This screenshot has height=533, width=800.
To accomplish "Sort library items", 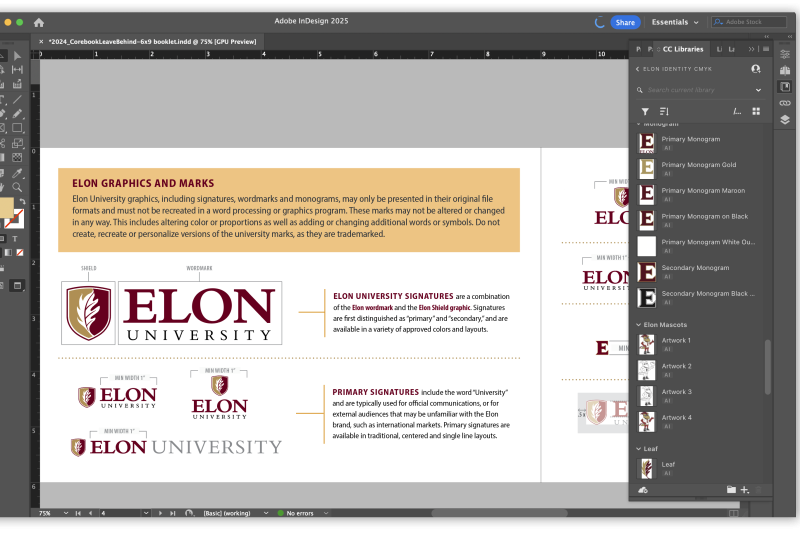I will [x=664, y=111].
